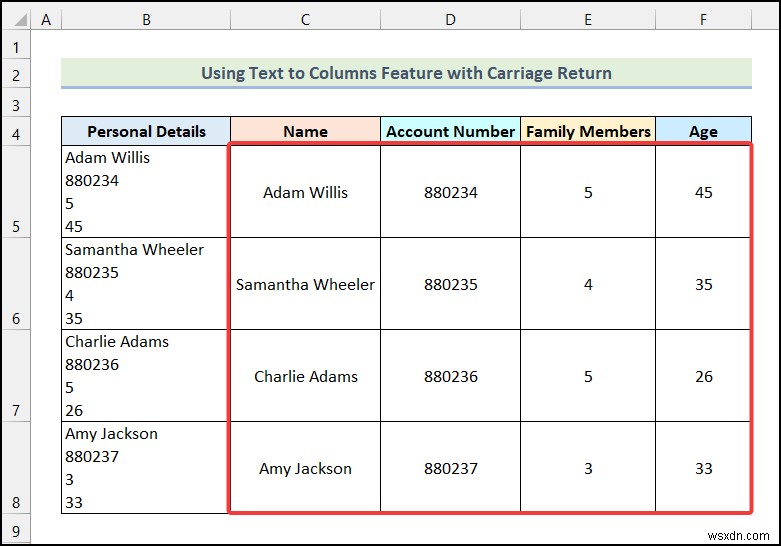Select Age cell showing 45

coord(703,192)
